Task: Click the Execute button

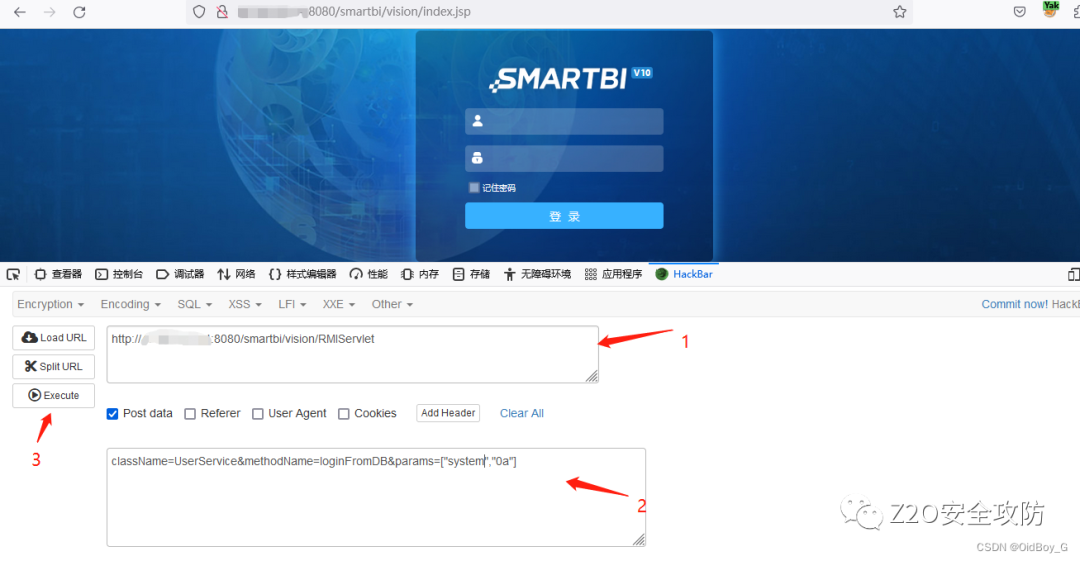Action: point(54,396)
